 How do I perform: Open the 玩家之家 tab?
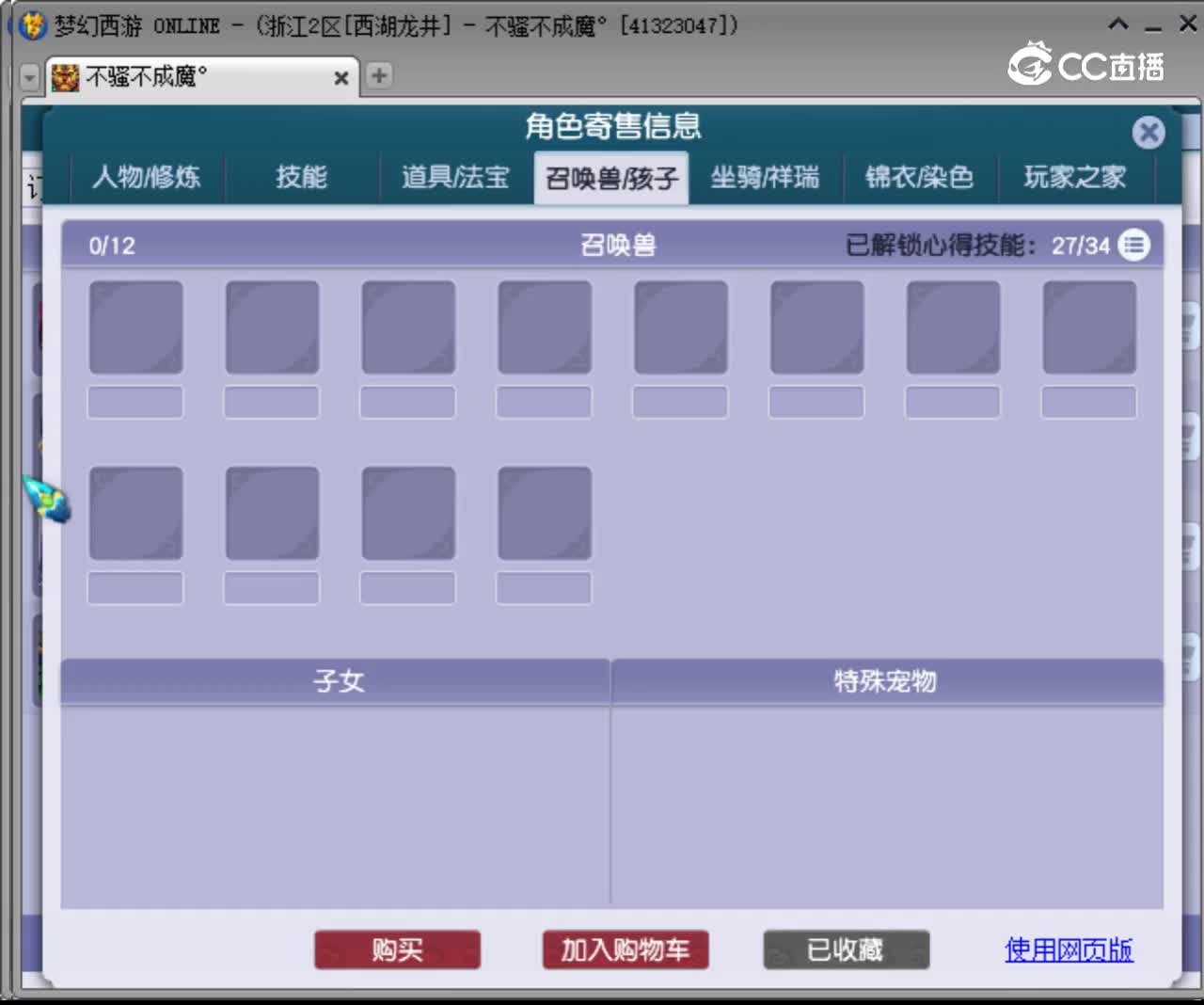click(x=1075, y=177)
